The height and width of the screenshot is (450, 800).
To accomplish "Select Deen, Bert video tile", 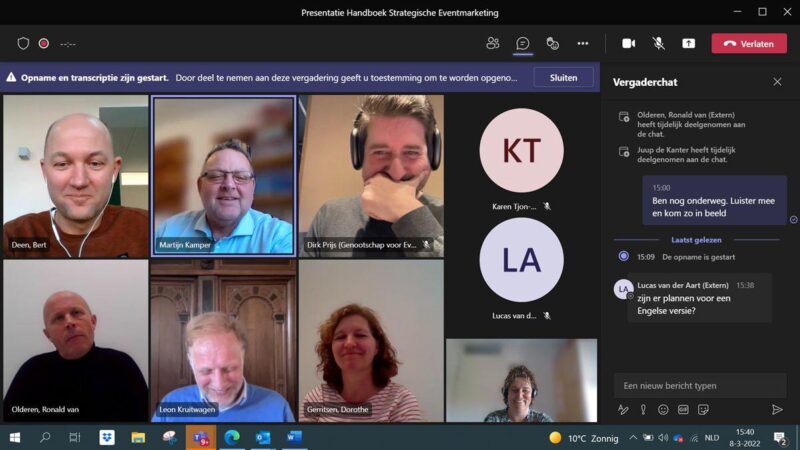I will (x=76, y=176).
